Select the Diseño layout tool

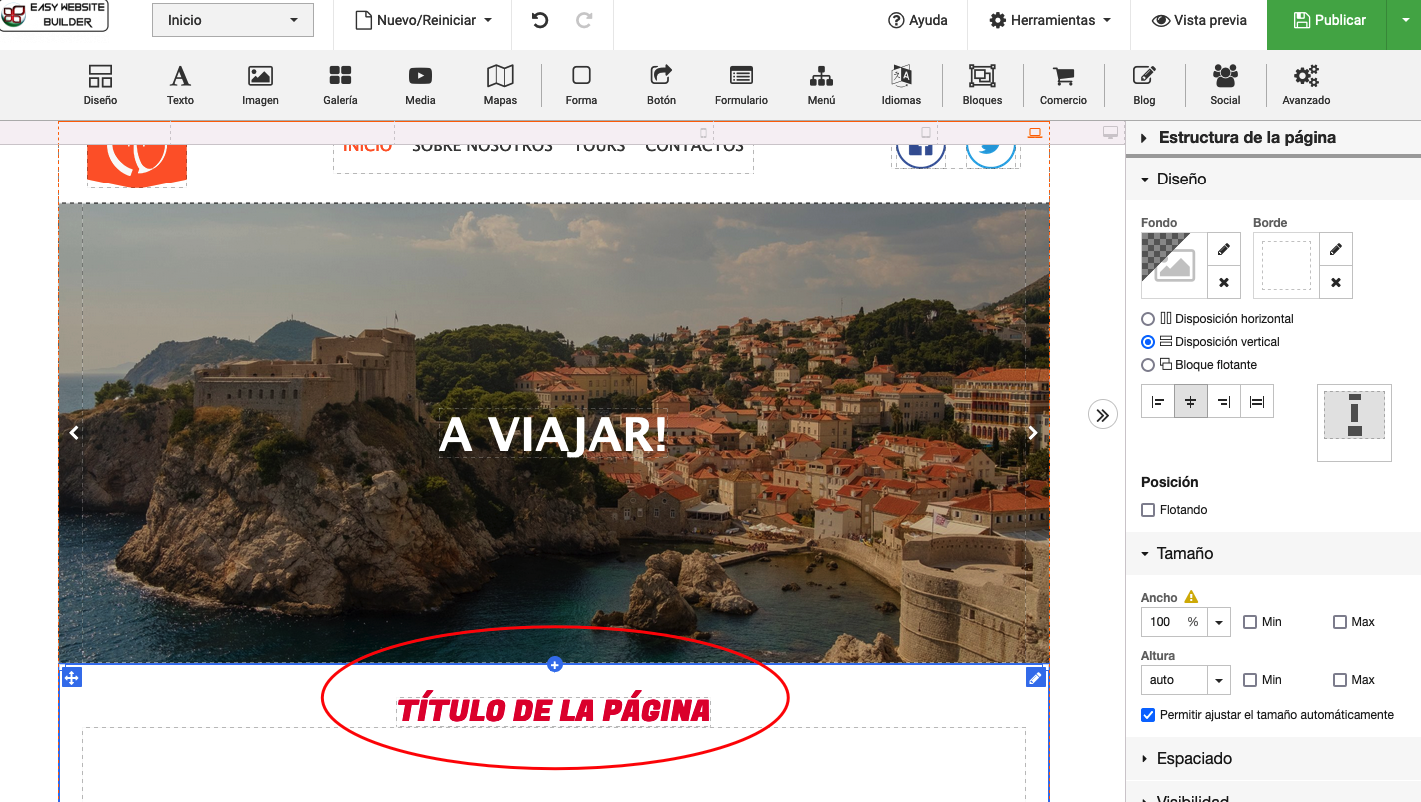[x=100, y=85]
